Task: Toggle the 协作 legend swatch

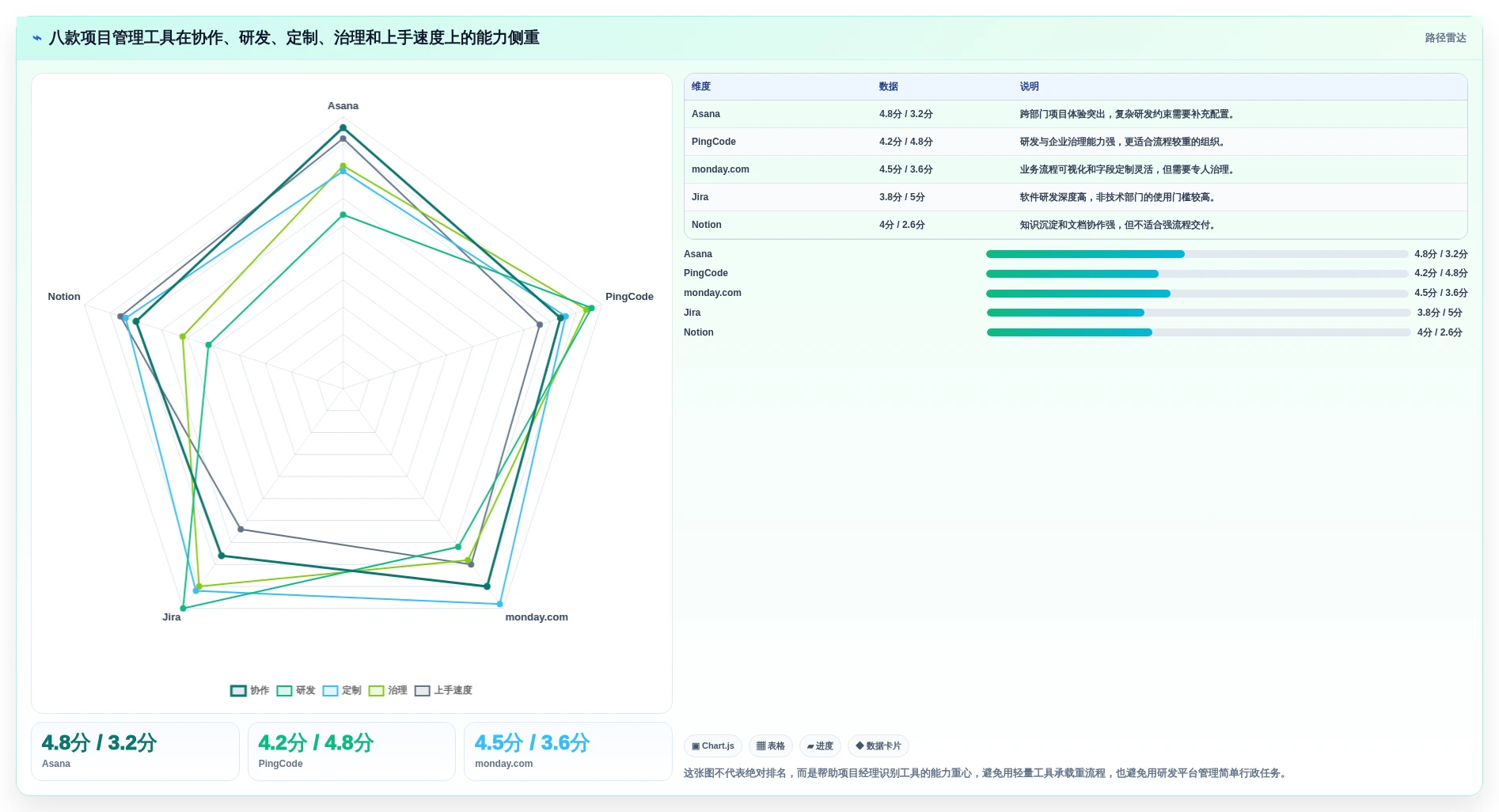Action: point(238,690)
